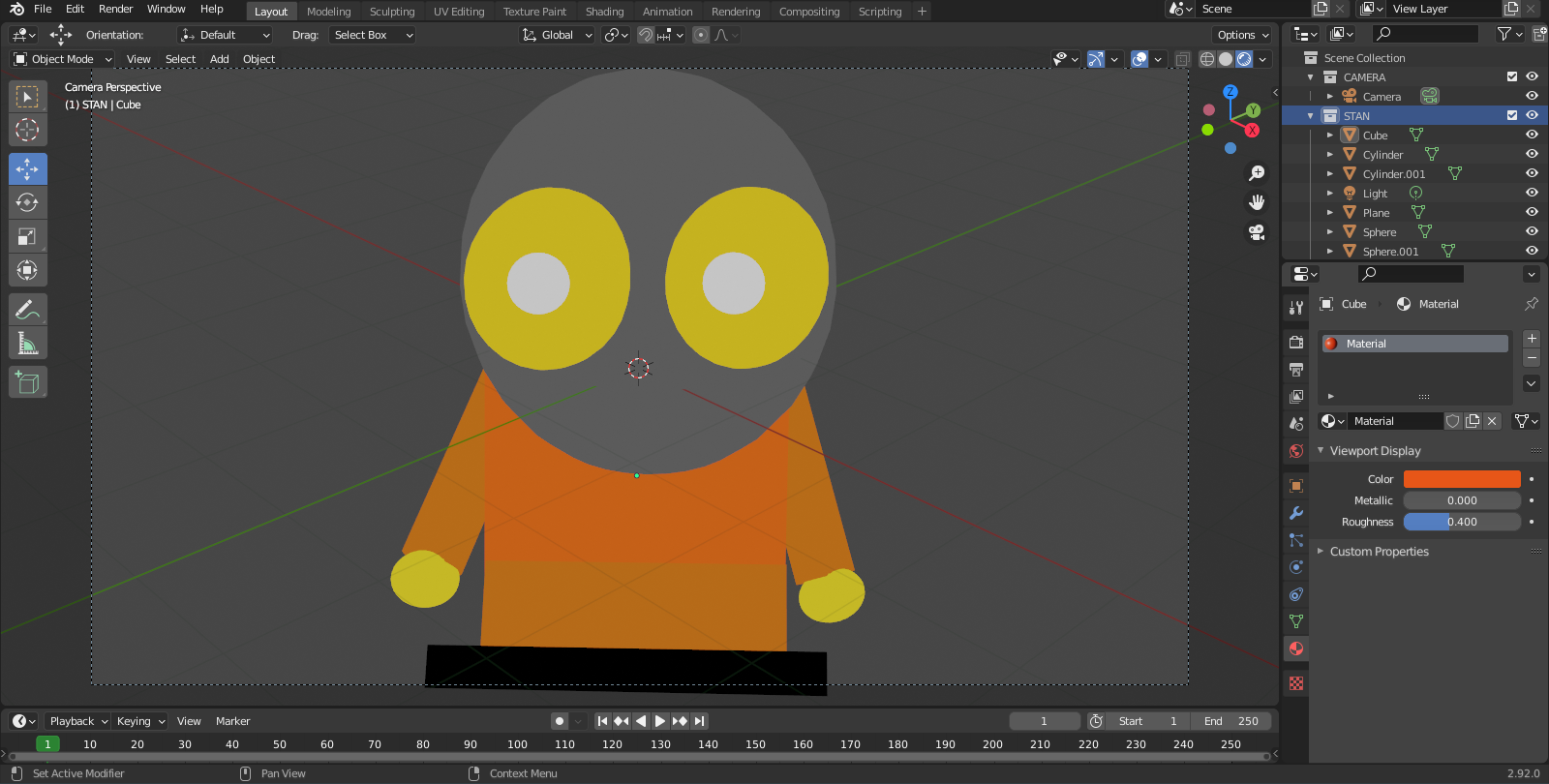Open the Drag Select Box dropdown
The width and height of the screenshot is (1549, 784).
(x=372, y=35)
